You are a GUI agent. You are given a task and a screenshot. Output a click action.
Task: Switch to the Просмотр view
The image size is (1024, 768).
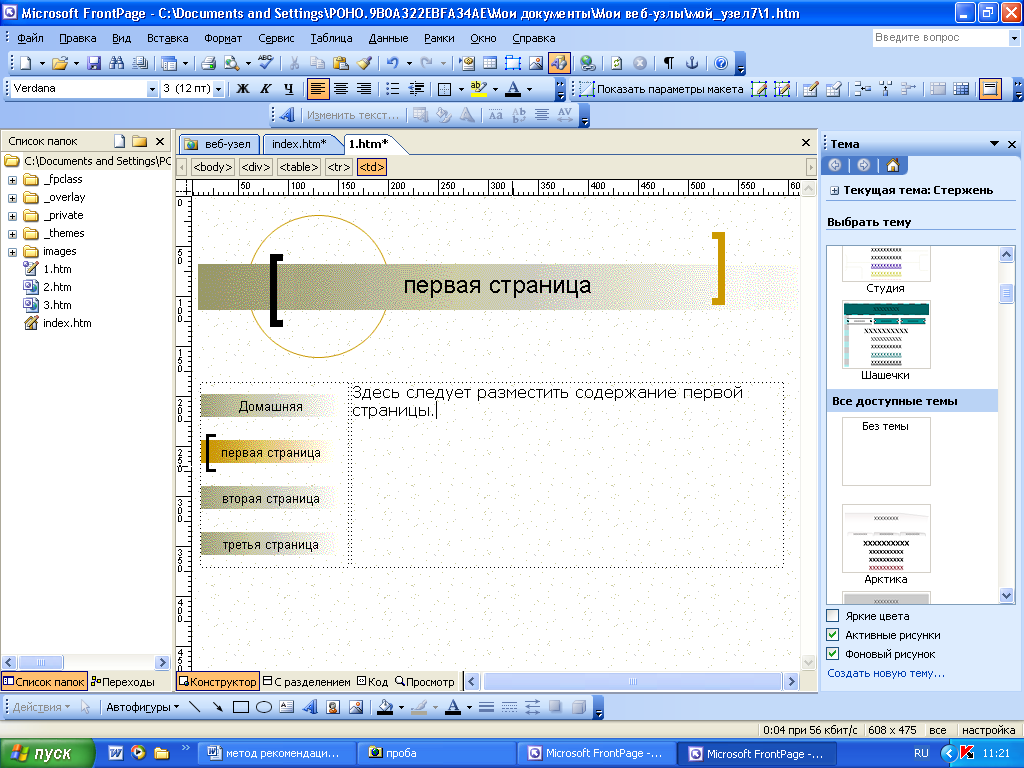pos(424,681)
